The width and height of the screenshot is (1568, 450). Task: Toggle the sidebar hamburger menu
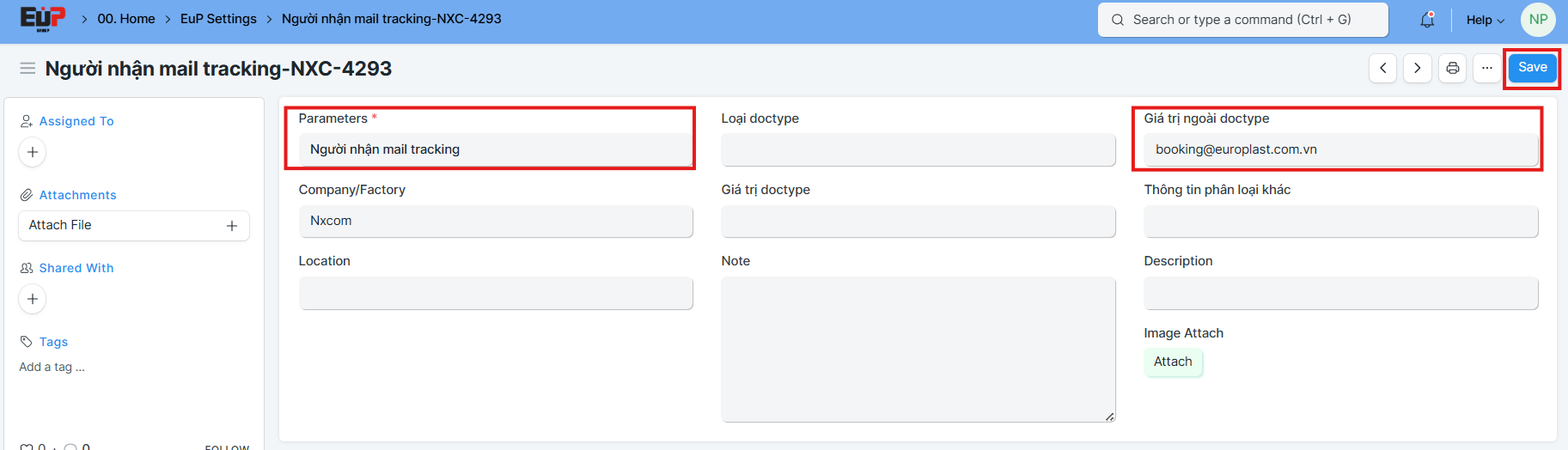[27, 69]
